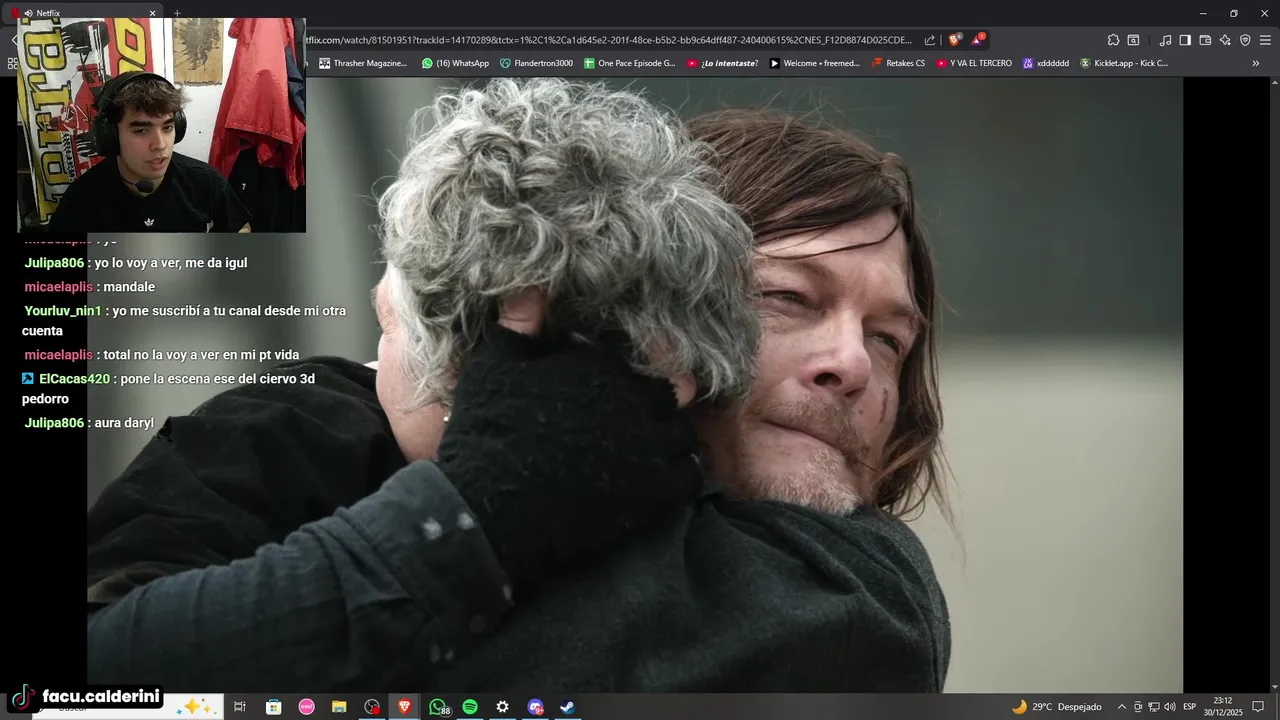Viewport: 1280px width, 720px height.
Task: Open the Brave VPN shield icon
Action: [1245, 40]
